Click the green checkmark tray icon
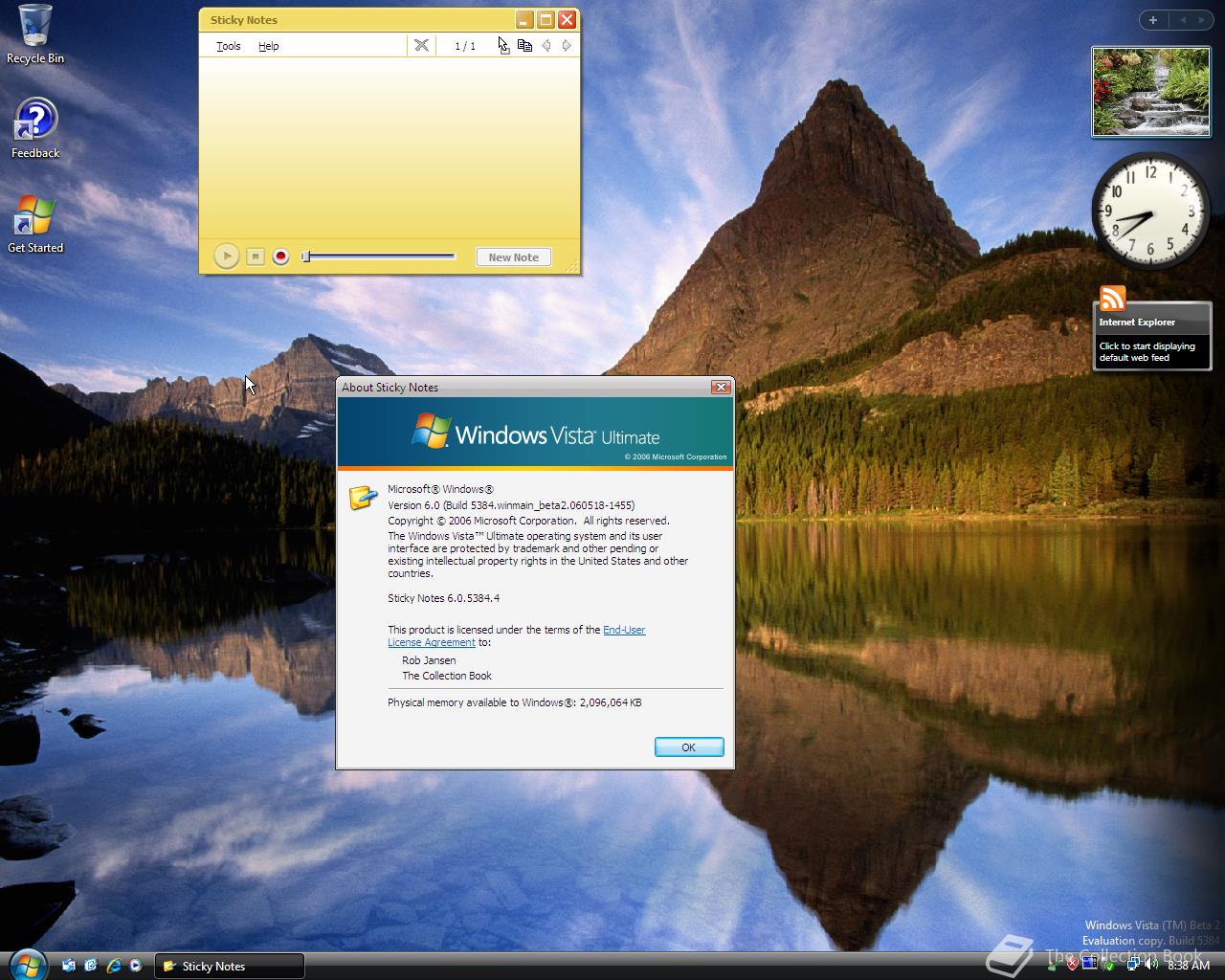This screenshot has height=980, width=1225. (1110, 966)
